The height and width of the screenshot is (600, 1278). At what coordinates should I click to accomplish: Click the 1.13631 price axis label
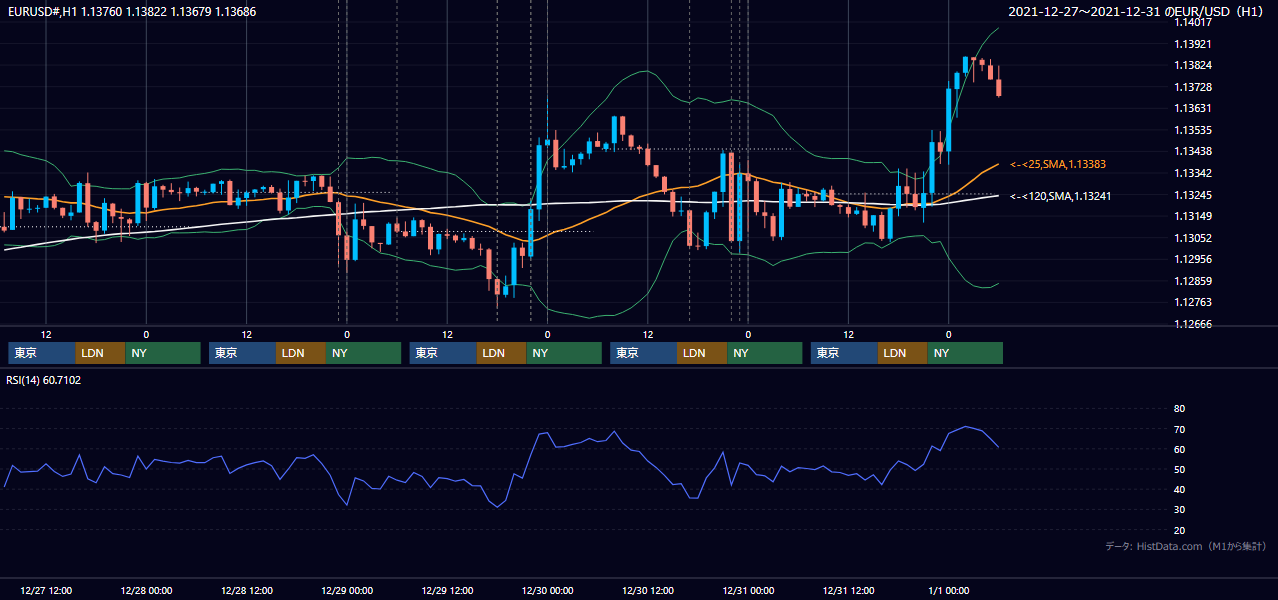coord(1193,108)
